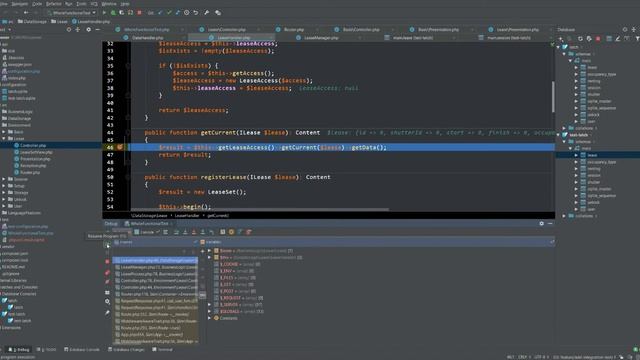
Task: Click the Run with Coverage toolbar icon
Action: (122, 13)
